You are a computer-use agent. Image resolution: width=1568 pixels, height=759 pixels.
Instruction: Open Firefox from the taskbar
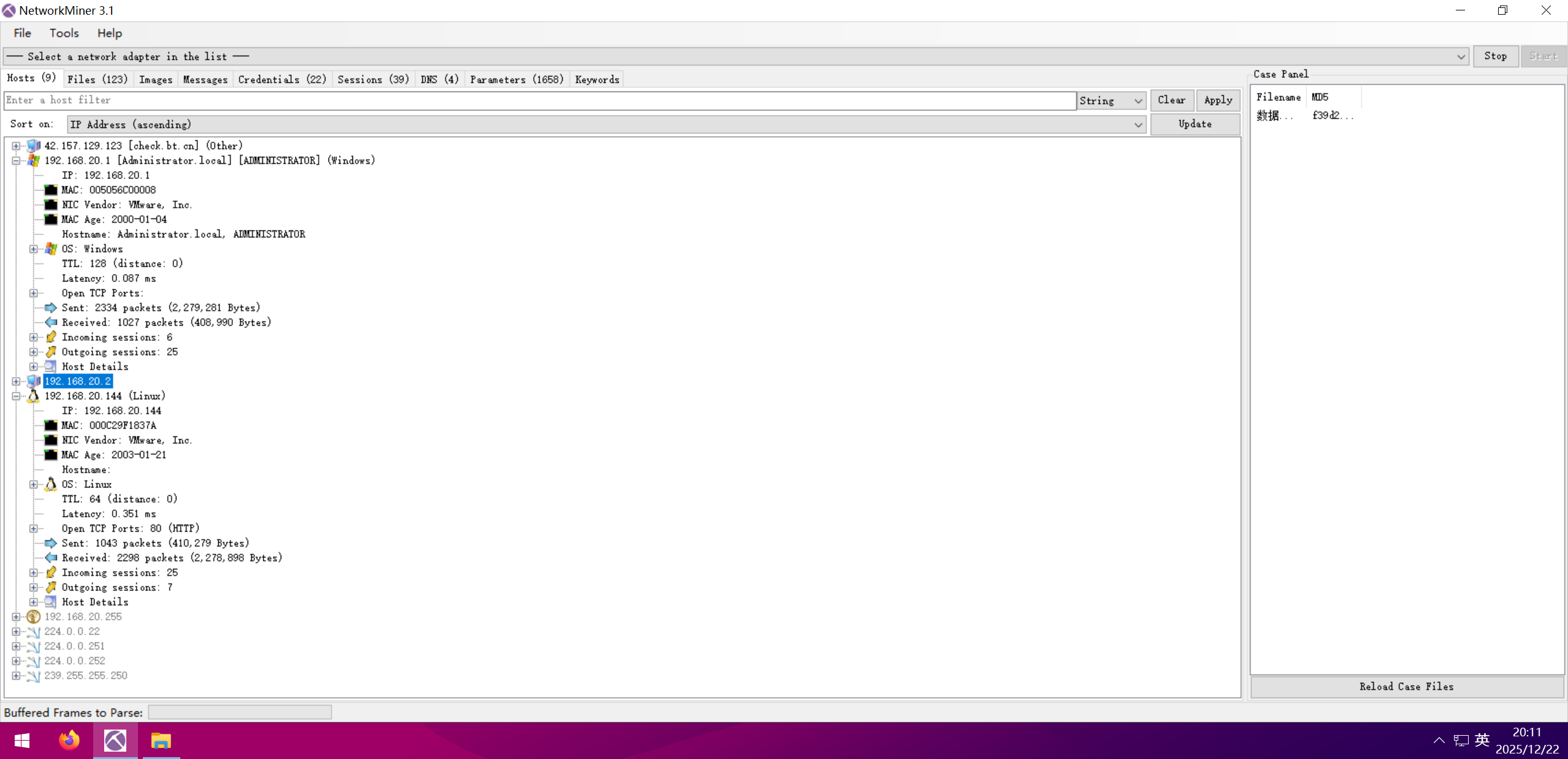click(x=69, y=741)
